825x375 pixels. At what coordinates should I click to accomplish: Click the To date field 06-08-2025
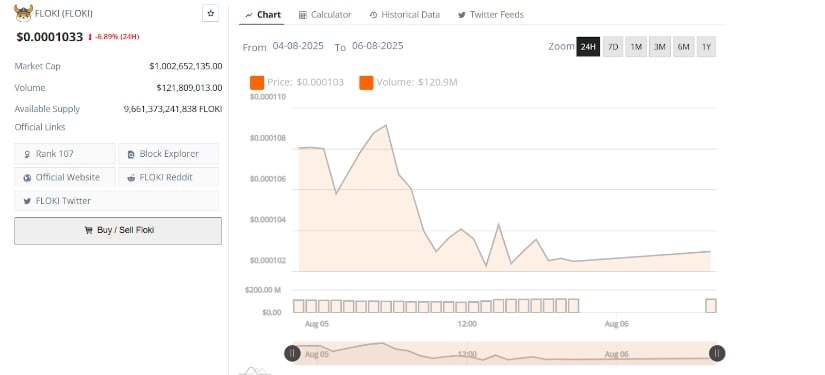pyautogui.click(x=378, y=46)
